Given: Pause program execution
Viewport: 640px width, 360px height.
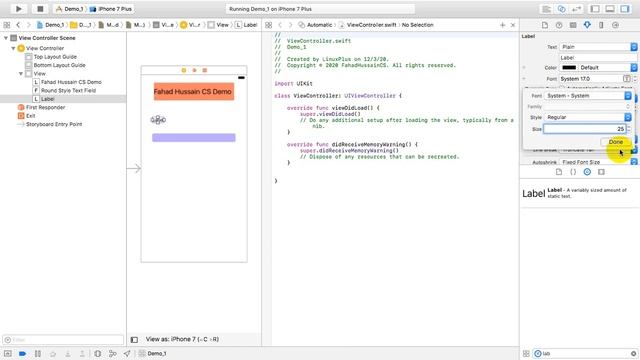Looking at the screenshot, I should (x=38, y=353).
